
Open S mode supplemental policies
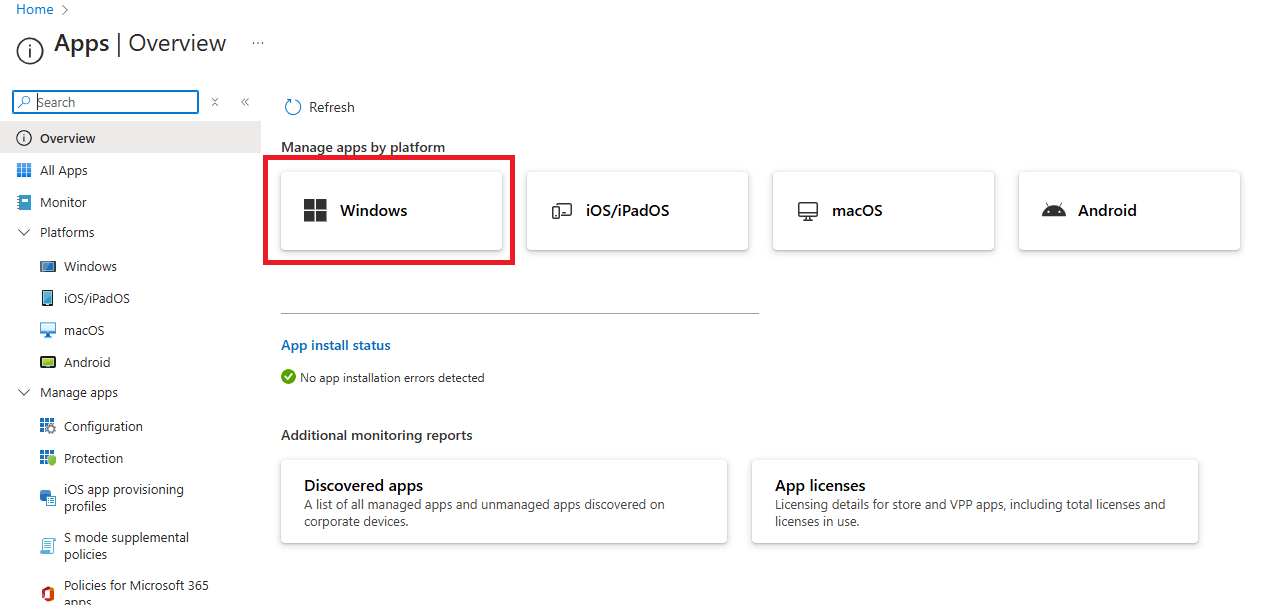click(126, 546)
